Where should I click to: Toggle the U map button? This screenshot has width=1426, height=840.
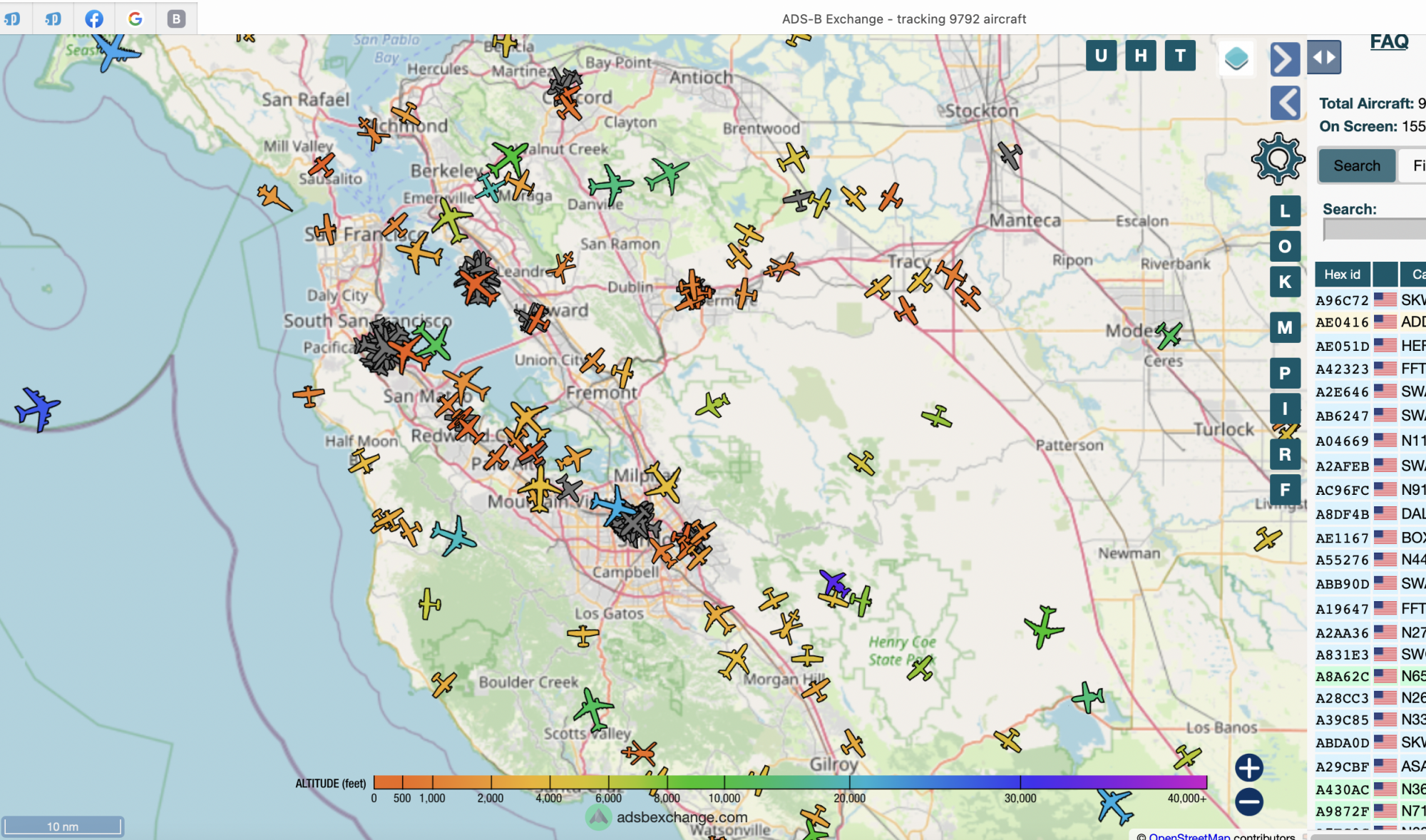point(1101,56)
